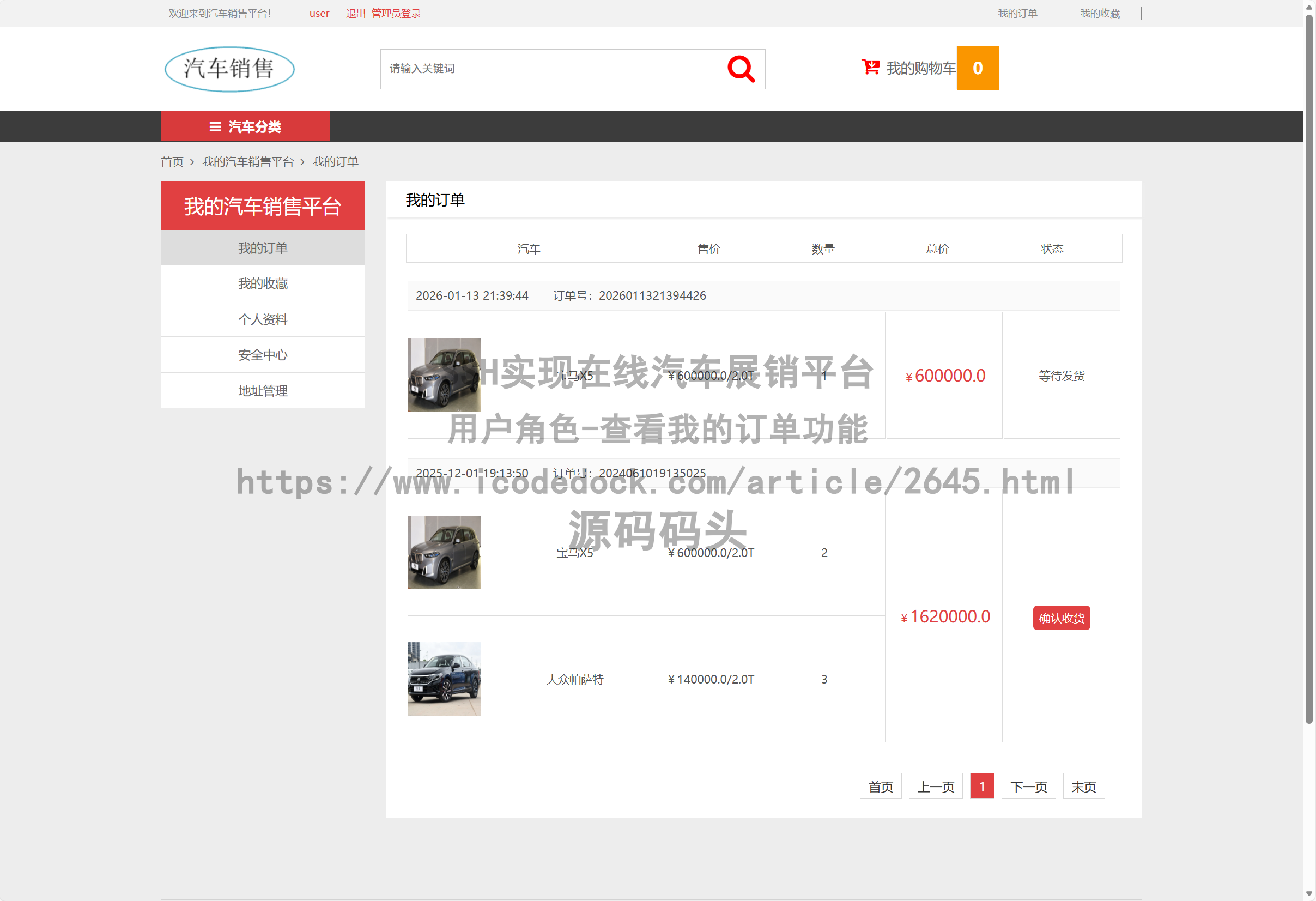The height and width of the screenshot is (901, 1316).
Task: Click the 下一页 pagination button
Action: (1028, 786)
